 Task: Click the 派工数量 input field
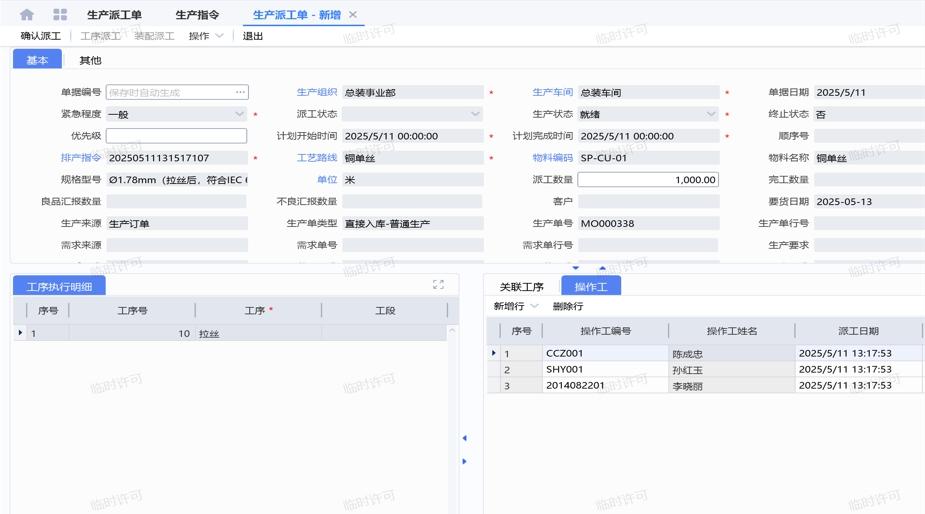pyautogui.click(x=648, y=180)
